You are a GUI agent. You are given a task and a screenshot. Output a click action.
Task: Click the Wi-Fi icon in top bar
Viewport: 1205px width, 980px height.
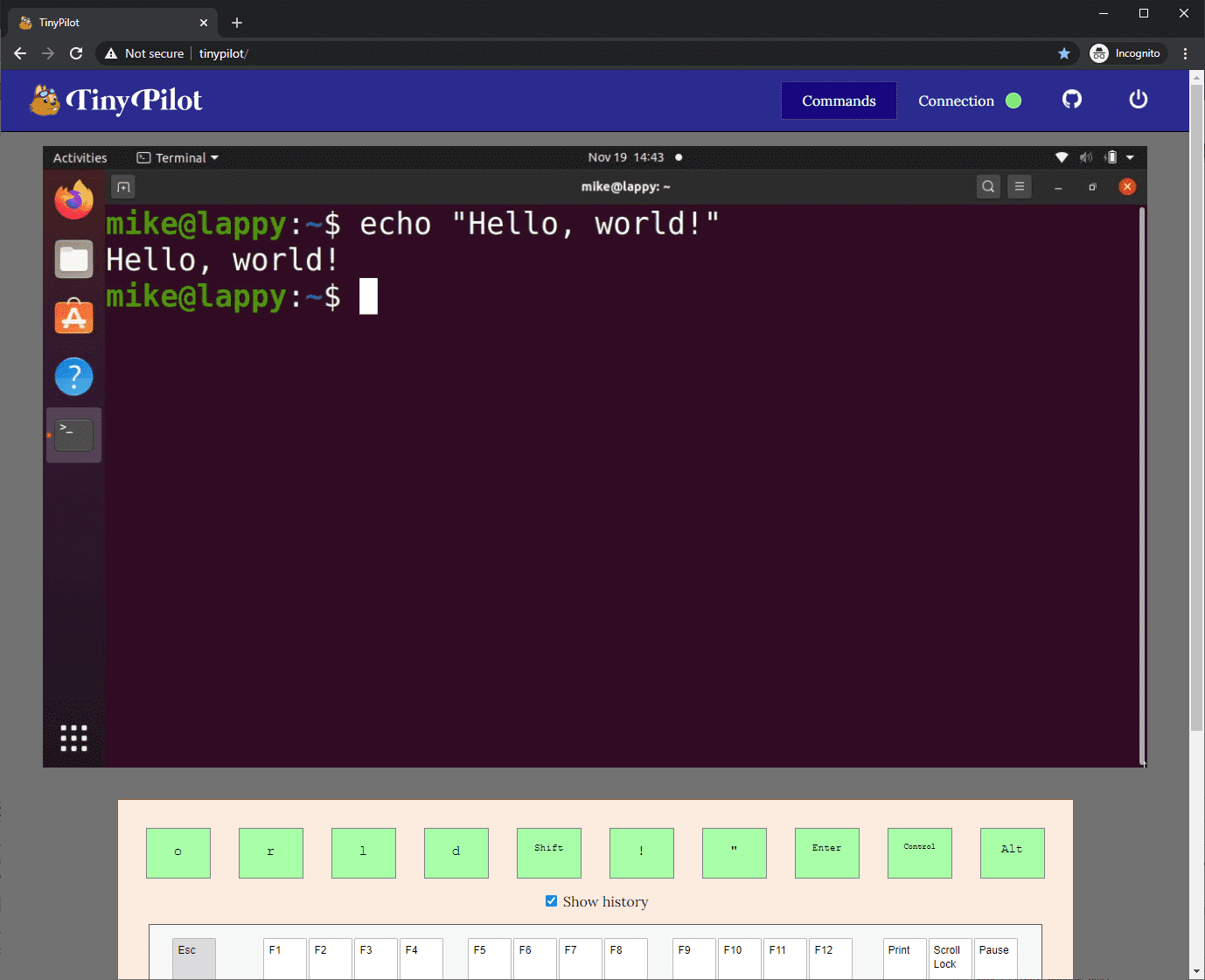1062,157
